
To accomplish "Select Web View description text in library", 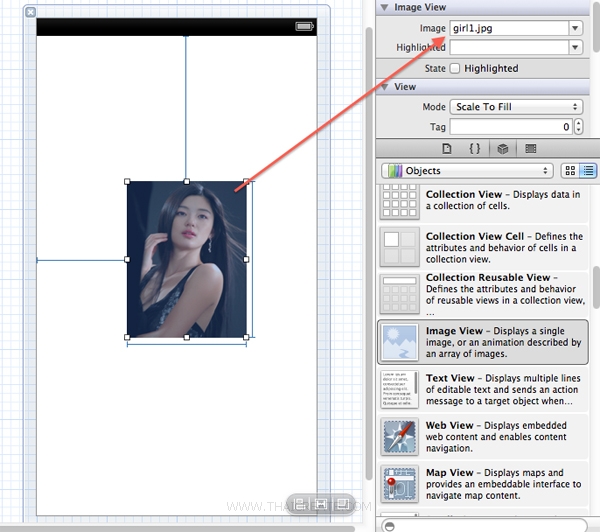I will coord(496,437).
